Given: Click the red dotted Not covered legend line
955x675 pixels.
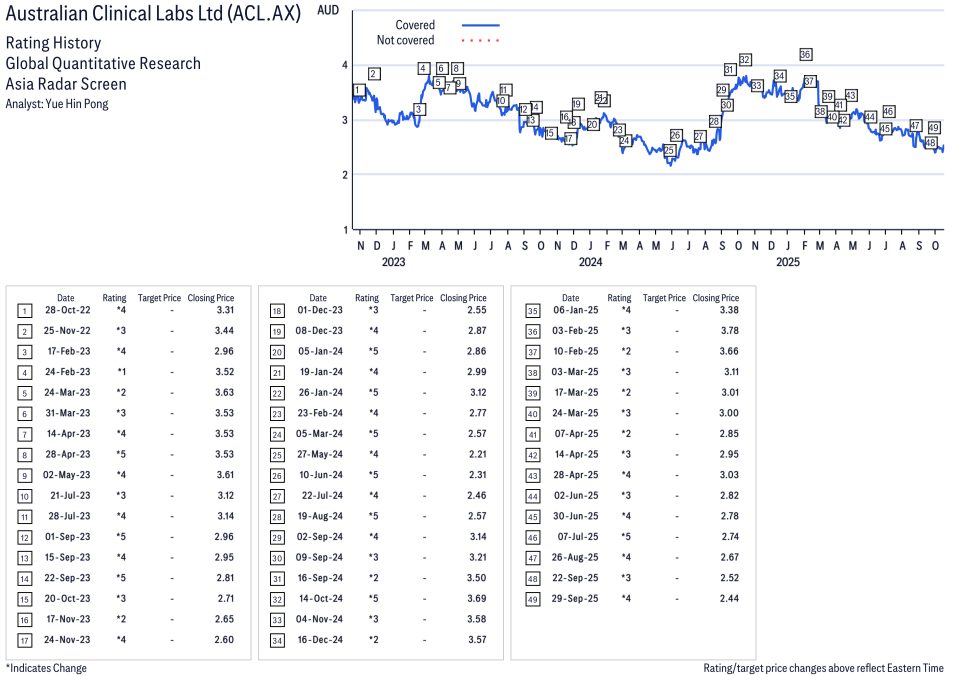Looking at the screenshot, I should pos(480,41).
